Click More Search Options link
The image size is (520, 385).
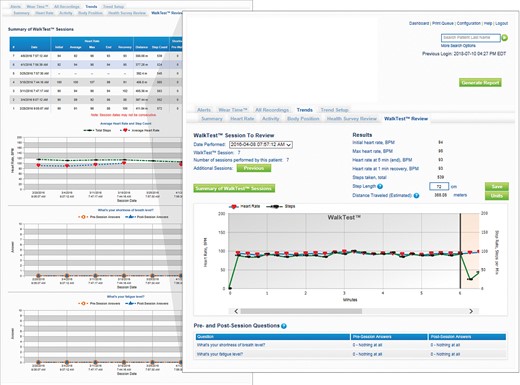(x=458, y=46)
